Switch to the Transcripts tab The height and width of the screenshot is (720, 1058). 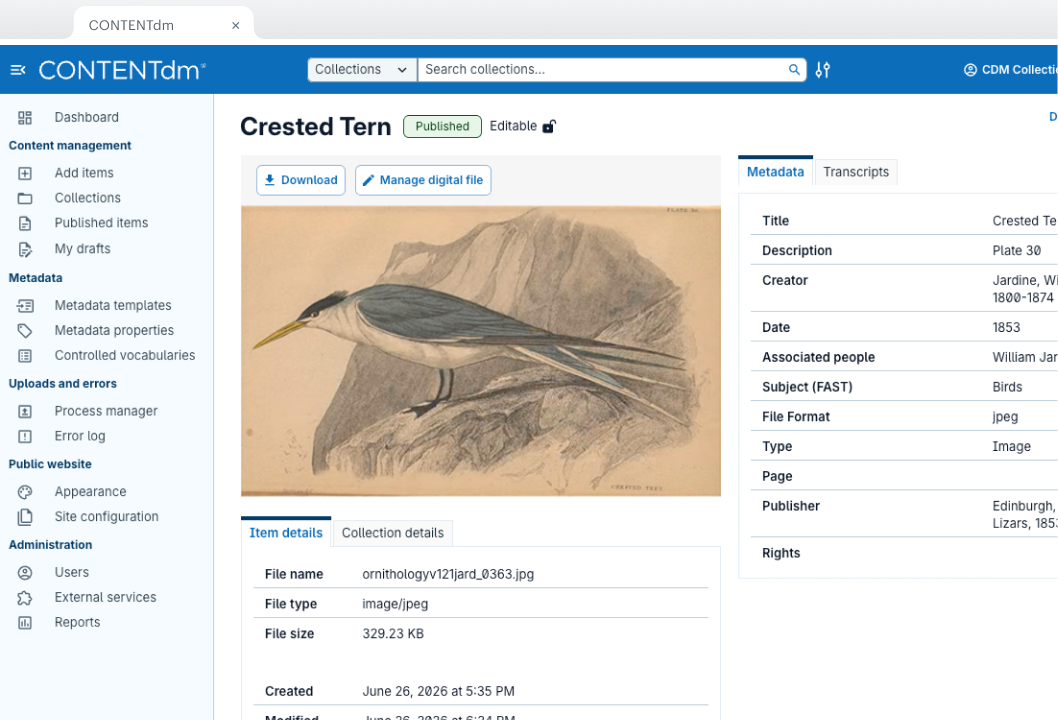pos(856,172)
